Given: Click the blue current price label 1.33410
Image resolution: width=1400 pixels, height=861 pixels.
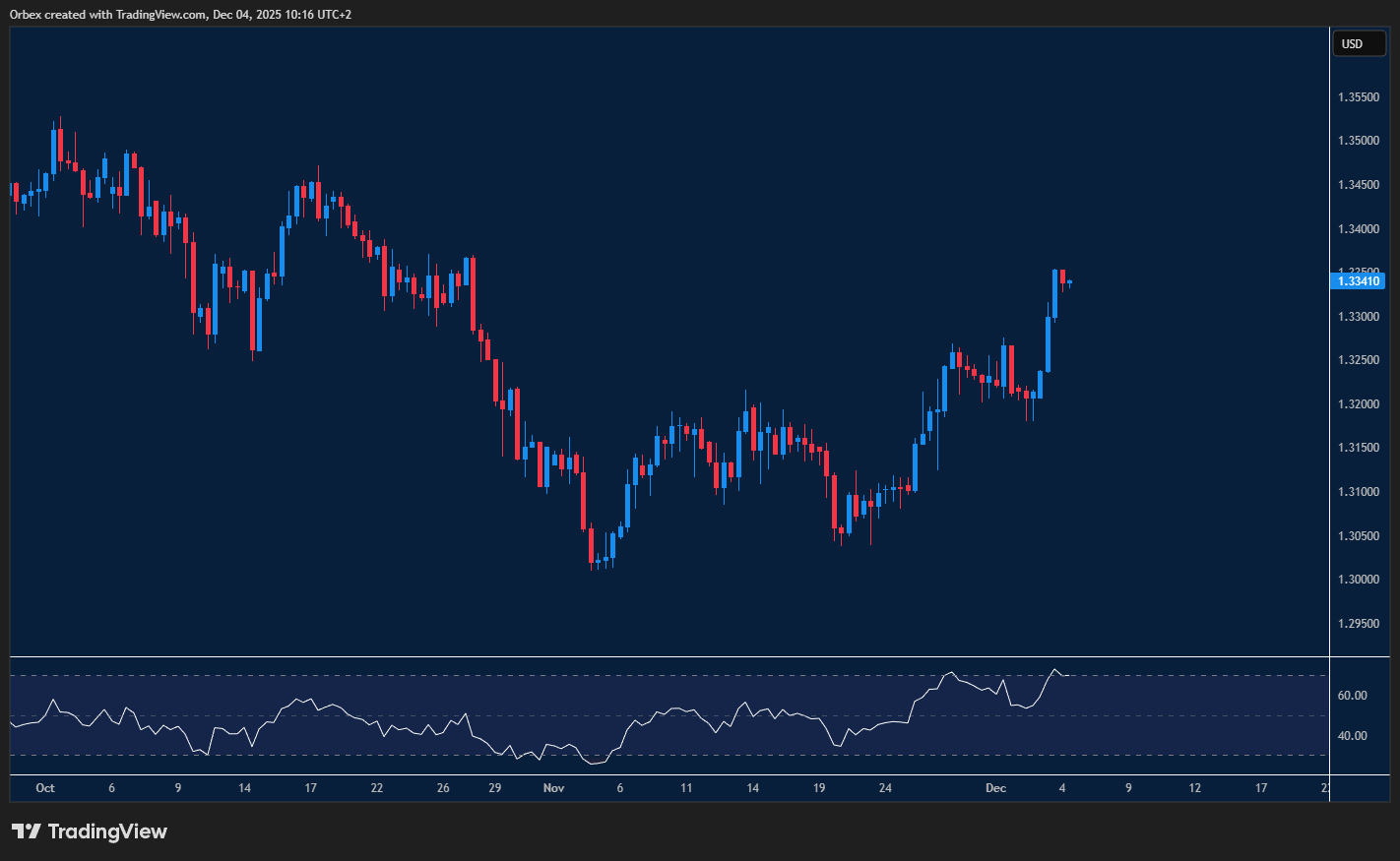Looking at the screenshot, I should (1359, 281).
